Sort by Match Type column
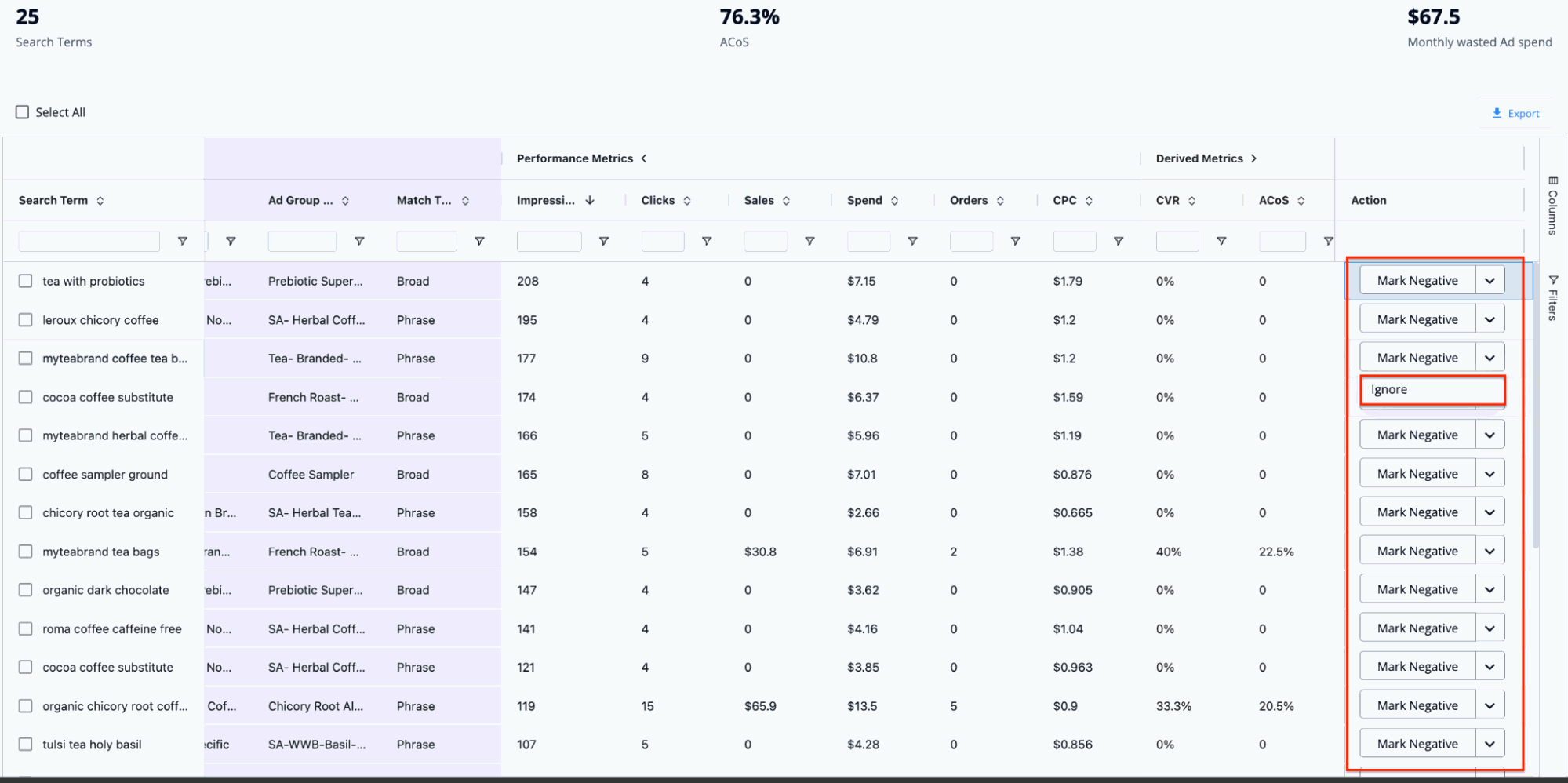The height and width of the screenshot is (783, 1568). (465, 201)
